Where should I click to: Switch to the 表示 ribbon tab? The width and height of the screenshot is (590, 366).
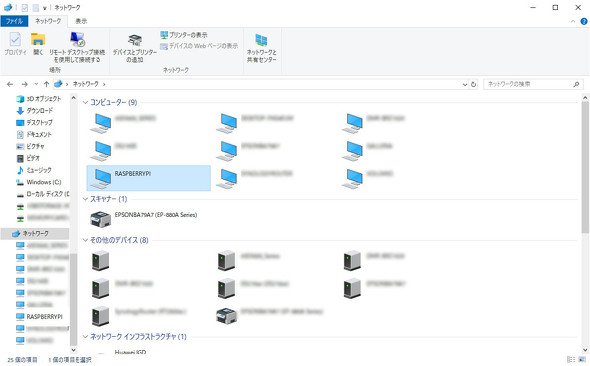pos(81,21)
